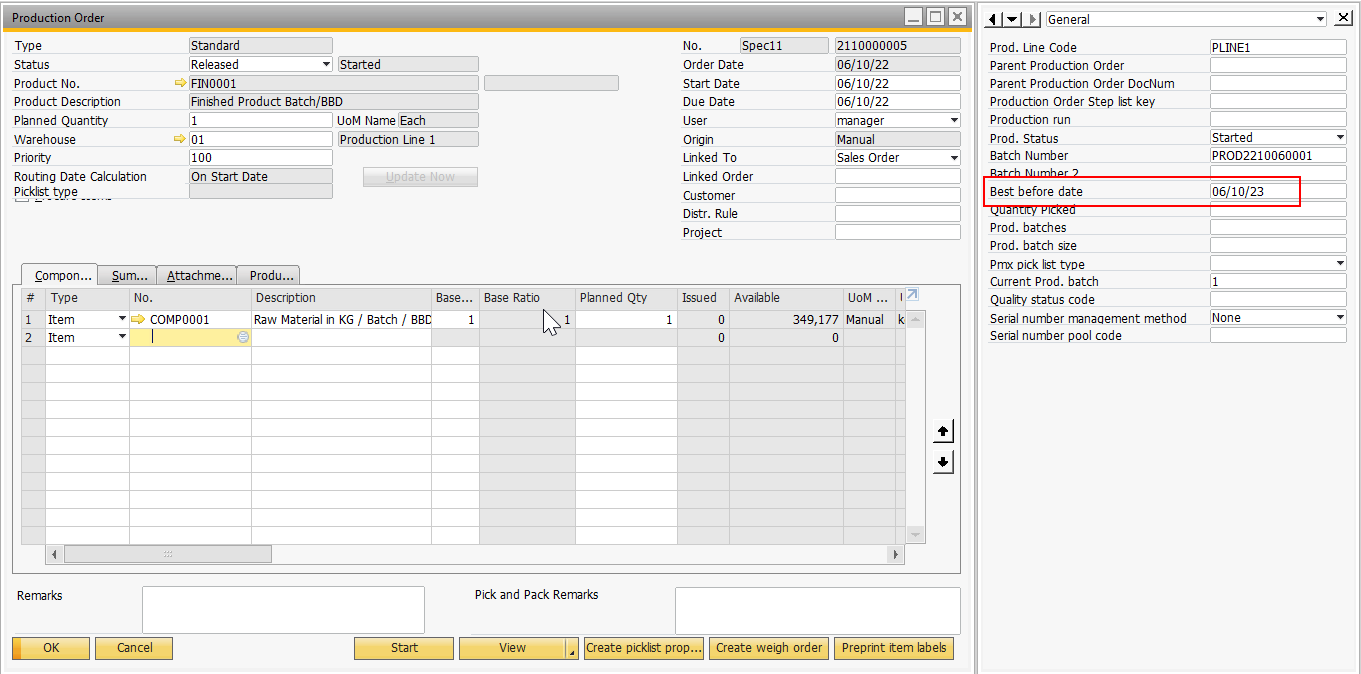Click the grid's scroll-down arrow

coord(915,535)
